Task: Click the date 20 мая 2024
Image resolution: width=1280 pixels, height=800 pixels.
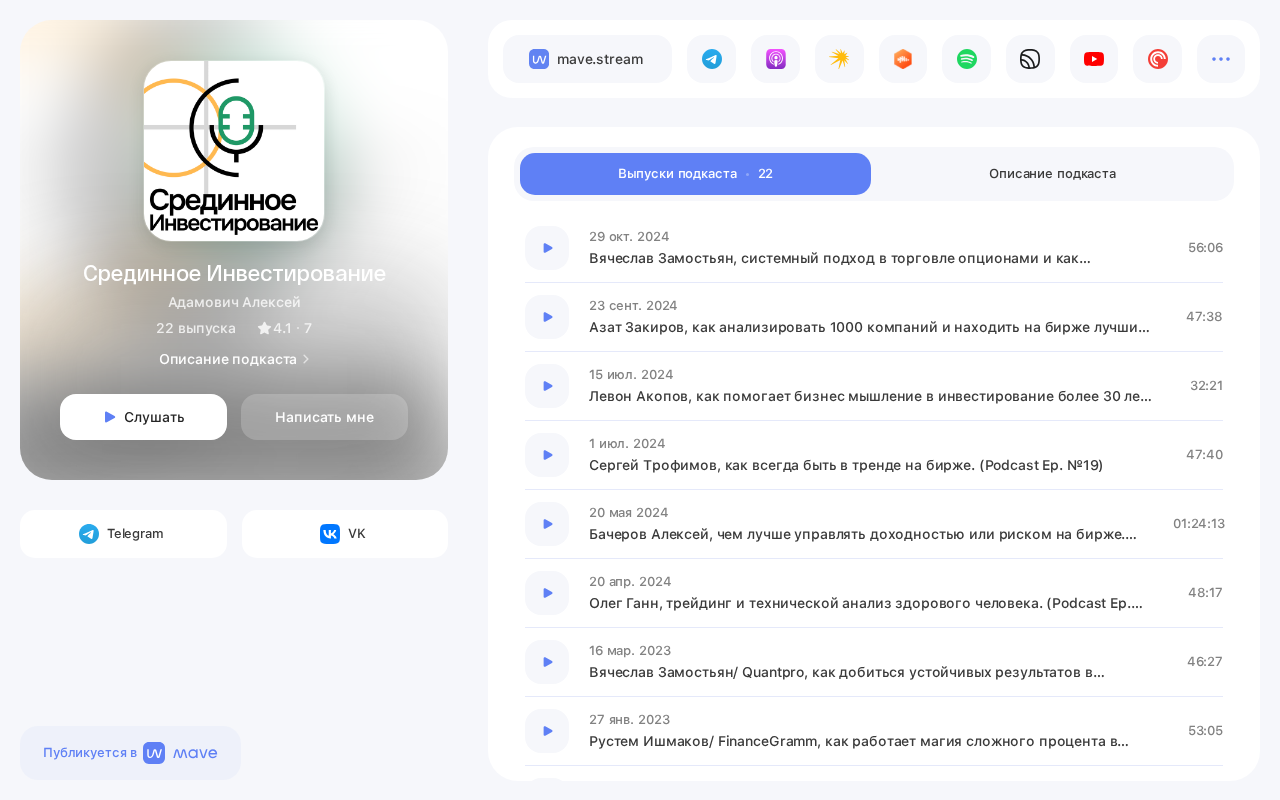Action: tap(628, 513)
